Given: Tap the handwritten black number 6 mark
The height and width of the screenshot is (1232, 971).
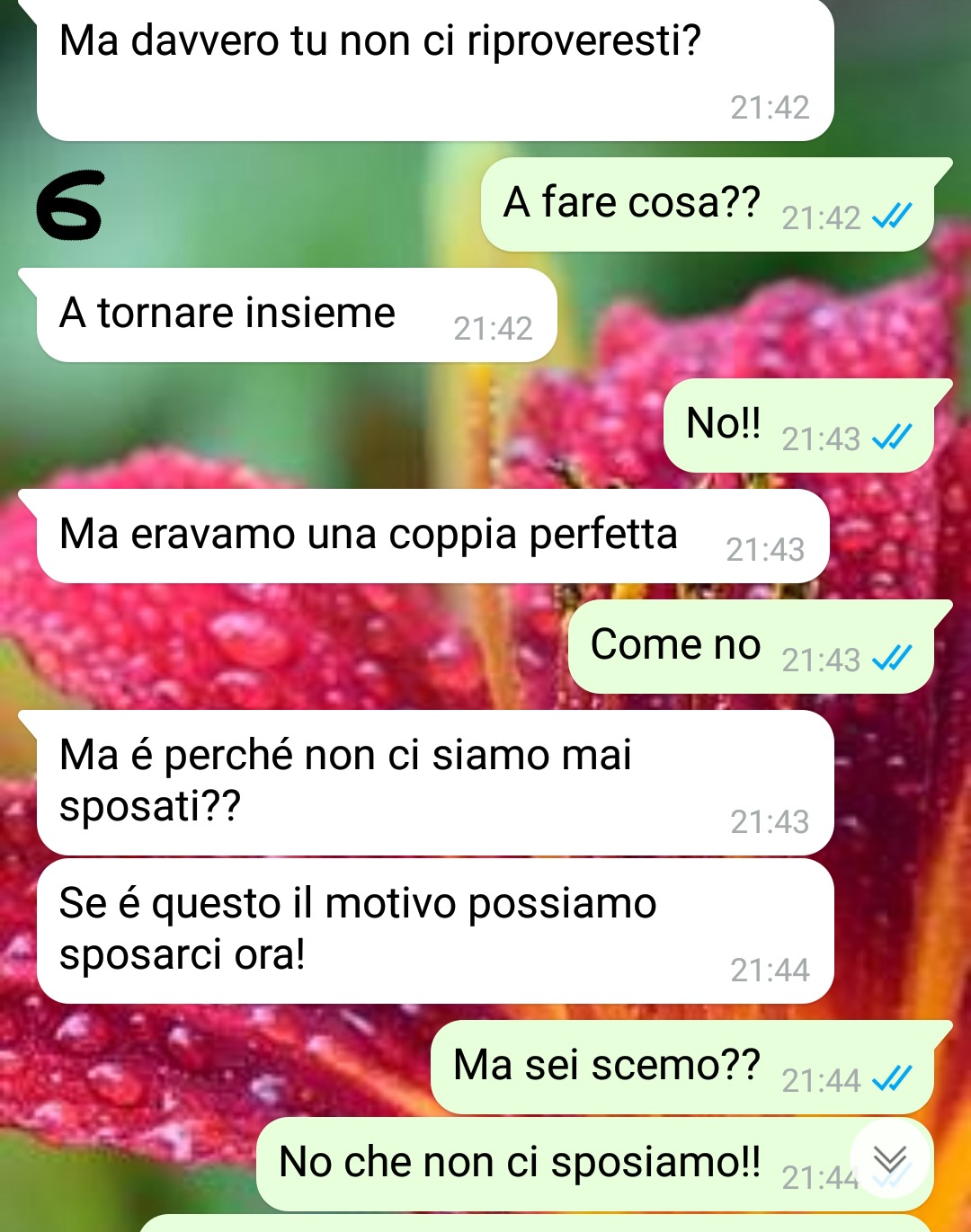Looking at the screenshot, I should pyautogui.click(x=69, y=206).
